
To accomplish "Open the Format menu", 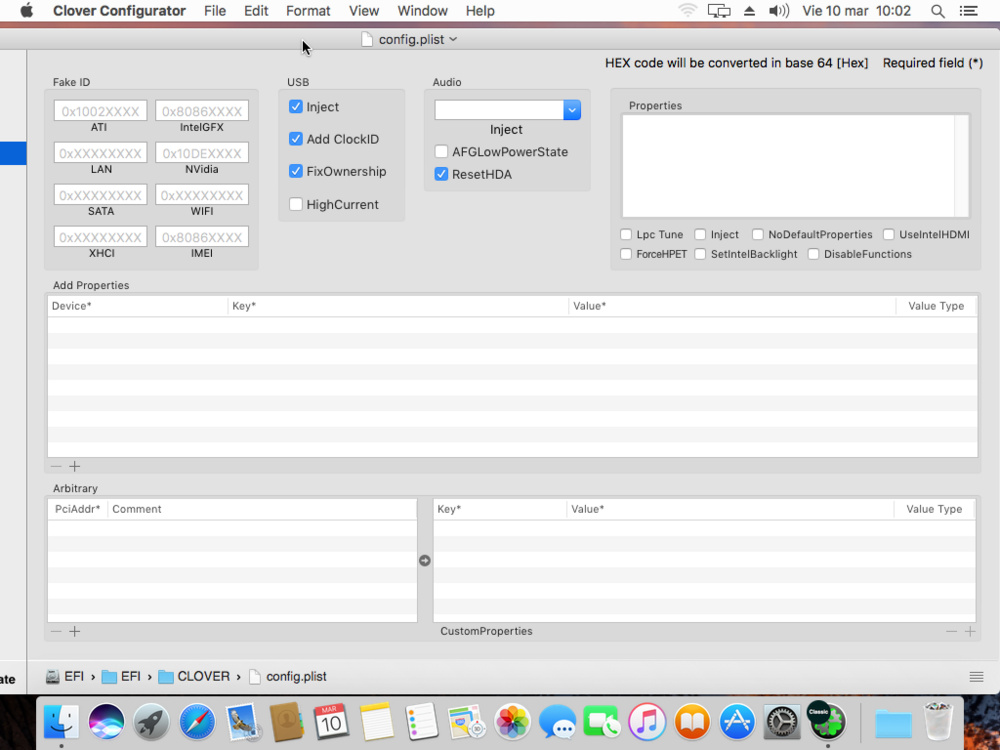I will (308, 11).
